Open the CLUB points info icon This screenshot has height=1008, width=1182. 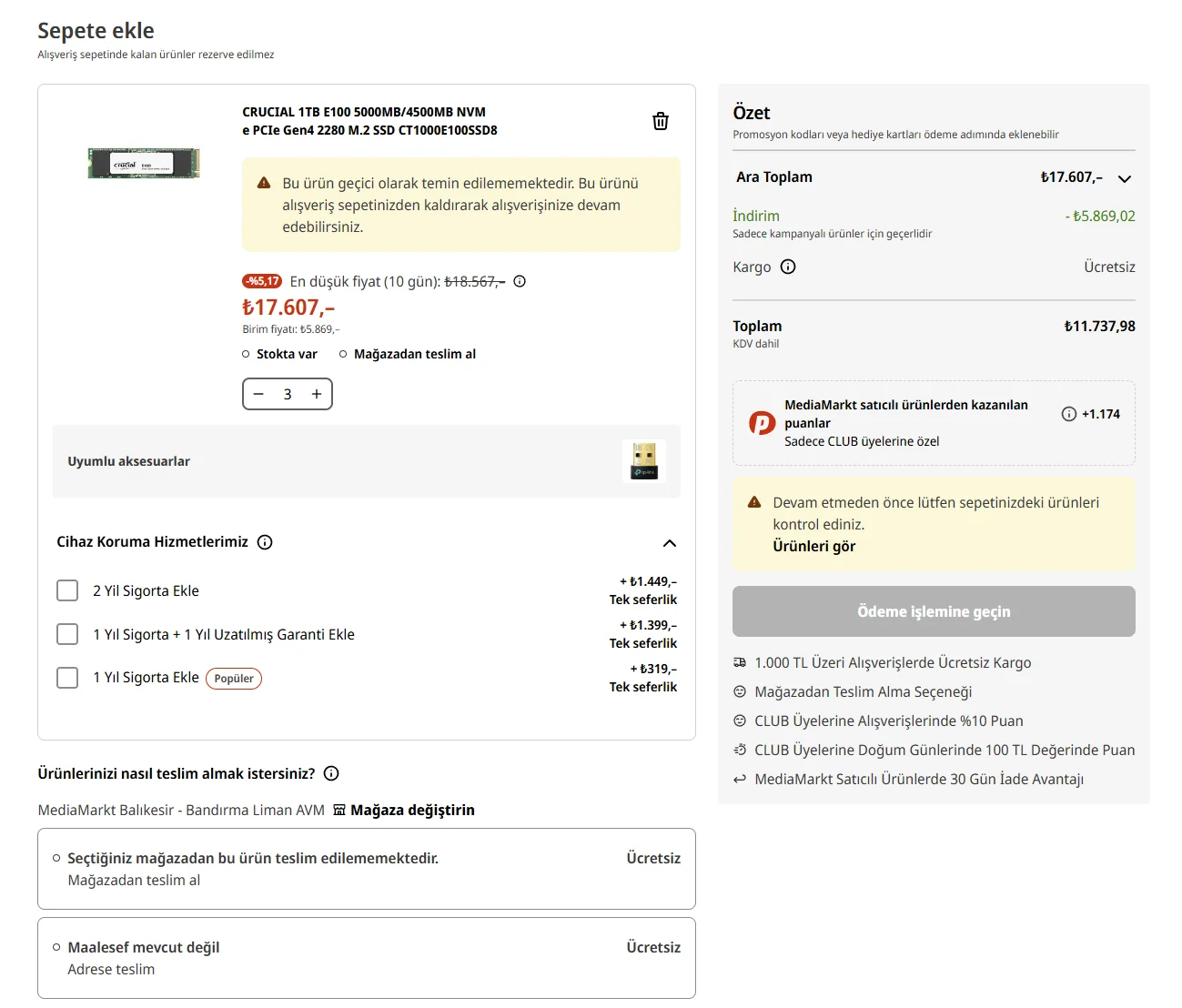(1069, 414)
